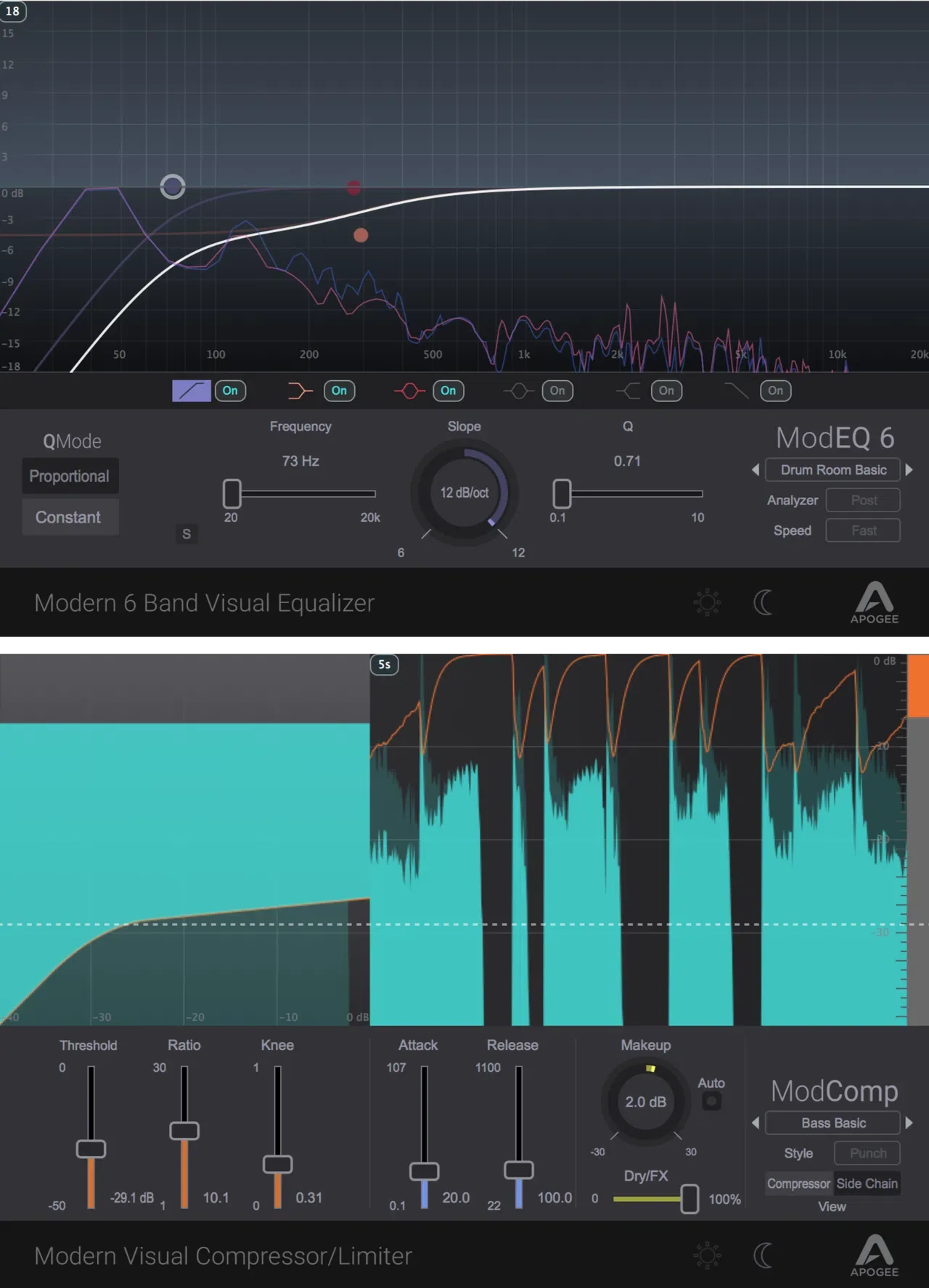Switch ModEQ to light mode sun icon
Viewport: 929px width, 1288px height.
click(707, 602)
